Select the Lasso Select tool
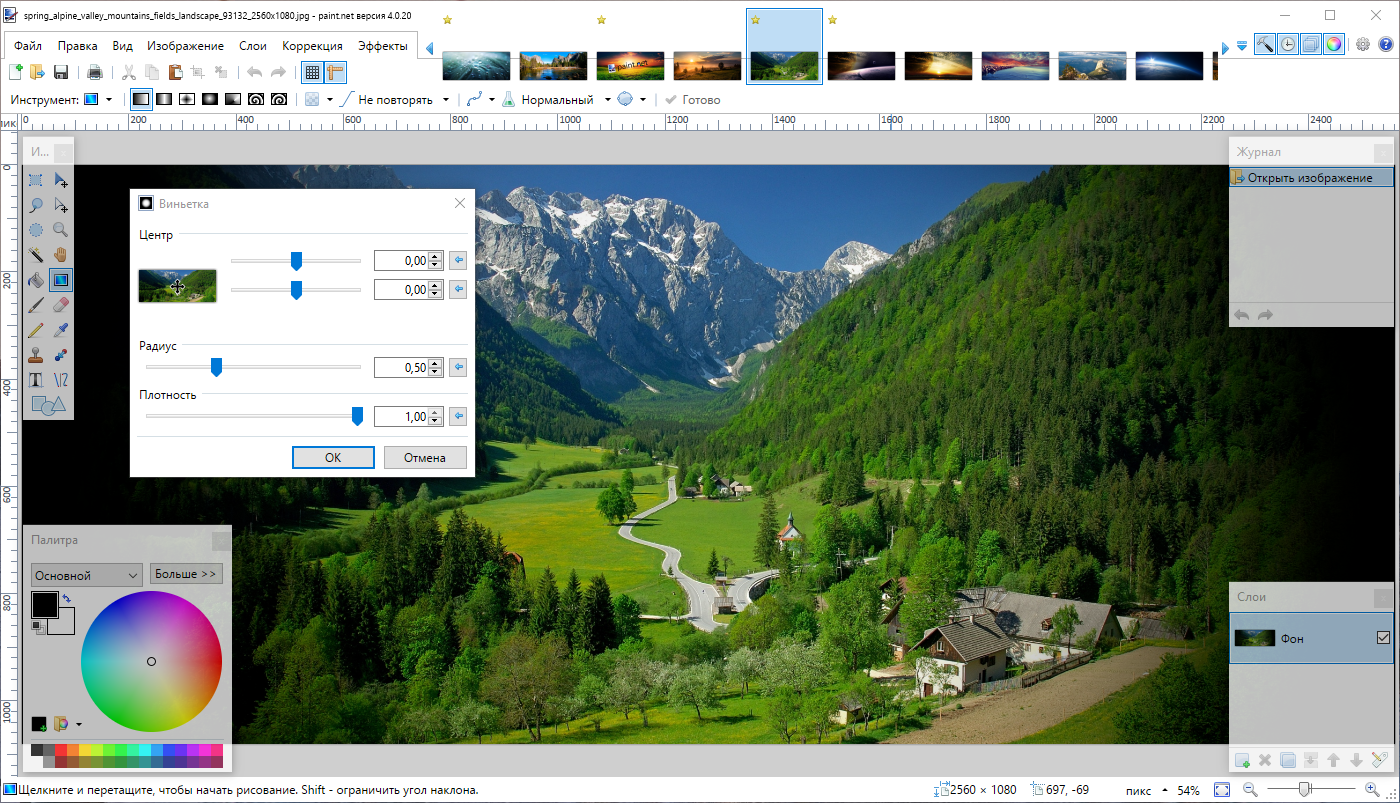The width and height of the screenshot is (1400, 803). coord(36,205)
